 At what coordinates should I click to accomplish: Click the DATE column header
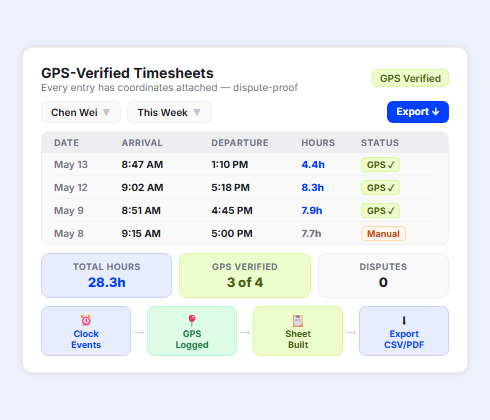(67, 143)
